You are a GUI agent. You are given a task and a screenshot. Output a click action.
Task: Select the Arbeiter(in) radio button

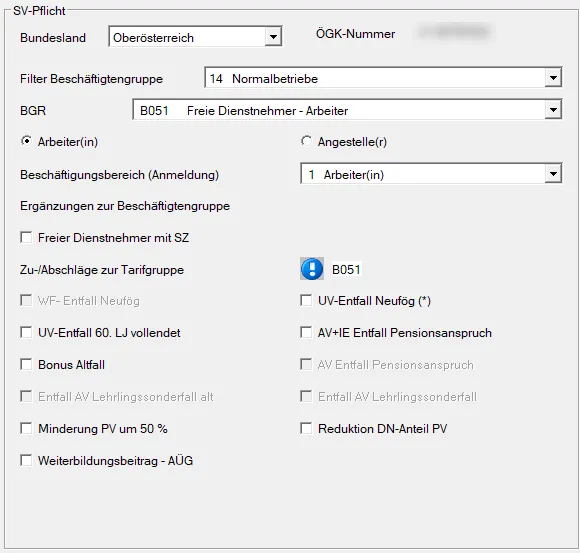26,141
